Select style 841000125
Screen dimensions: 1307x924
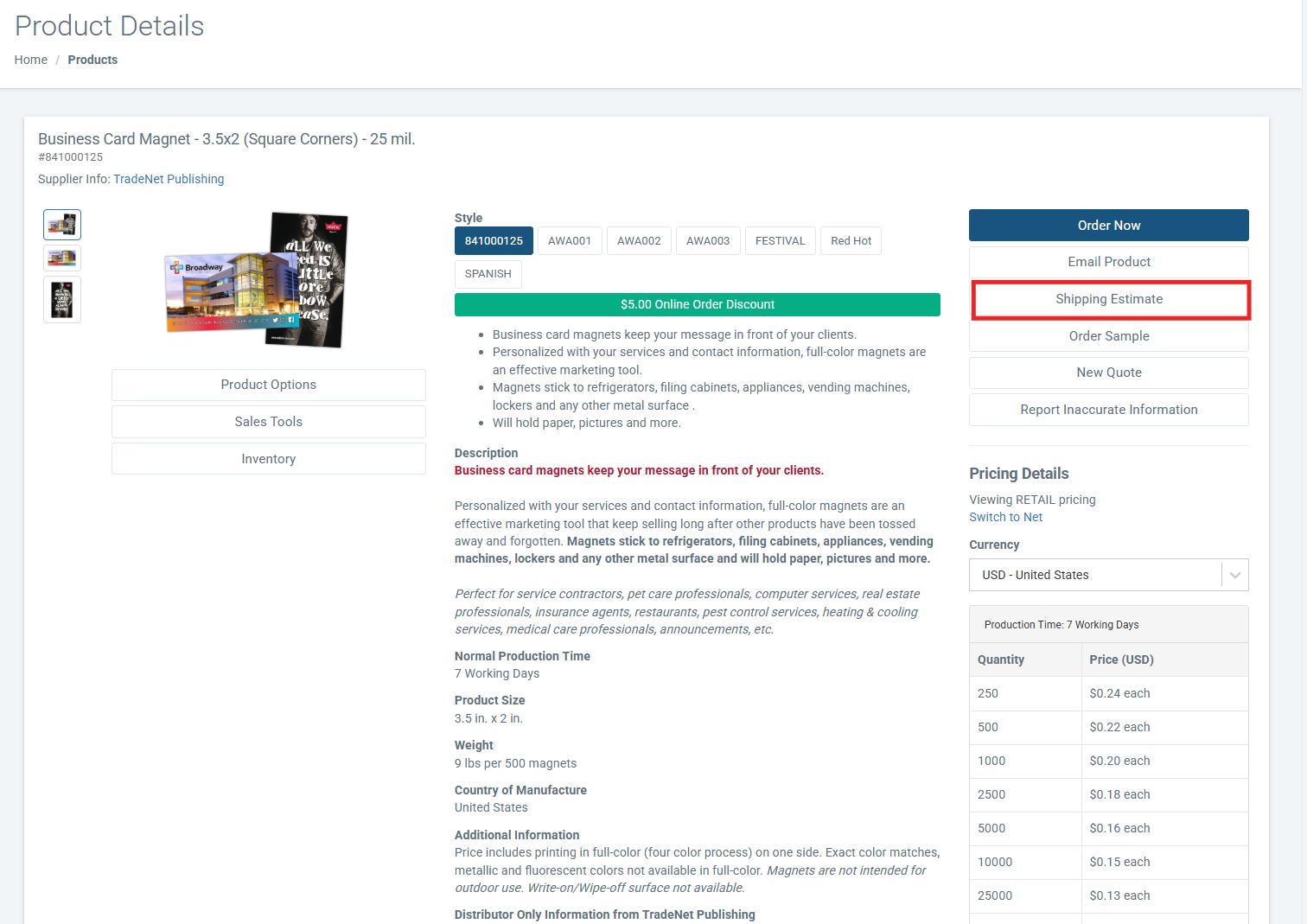[494, 241]
